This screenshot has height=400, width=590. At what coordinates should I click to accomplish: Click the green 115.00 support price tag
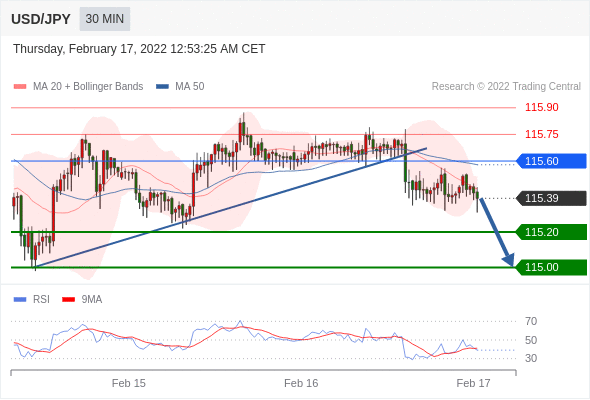(x=551, y=268)
